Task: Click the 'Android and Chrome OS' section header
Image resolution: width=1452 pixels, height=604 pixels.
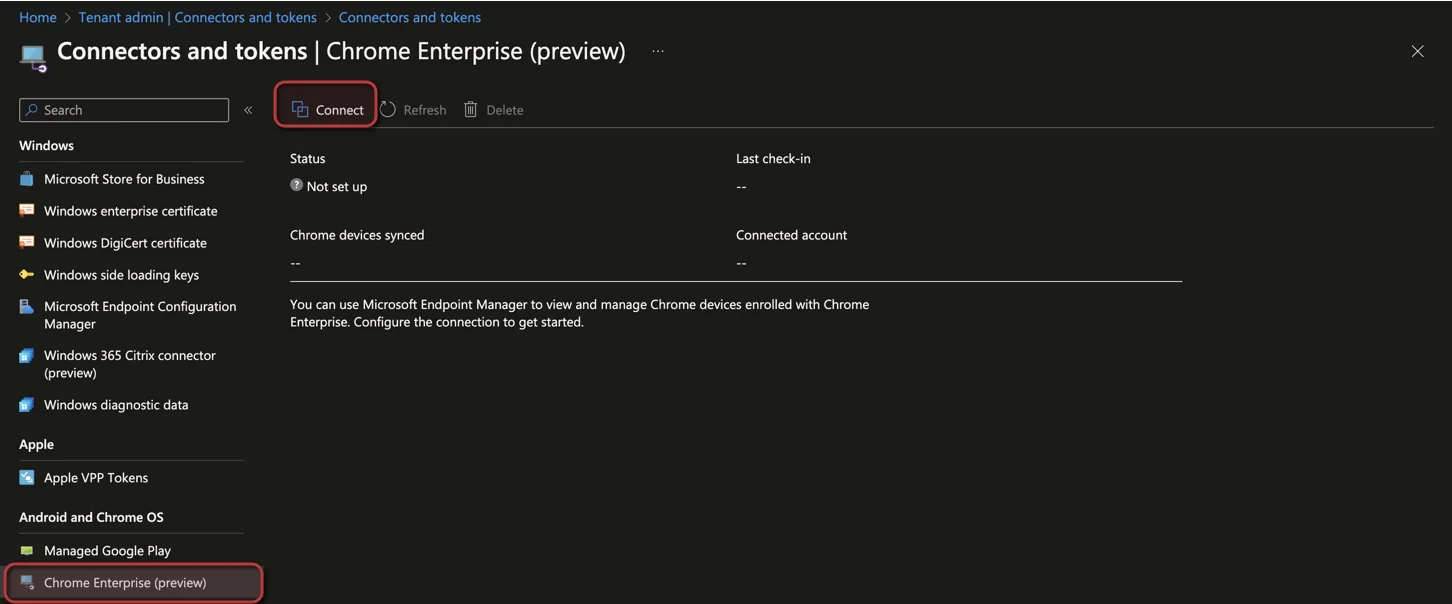Action: (x=91, y=517)
